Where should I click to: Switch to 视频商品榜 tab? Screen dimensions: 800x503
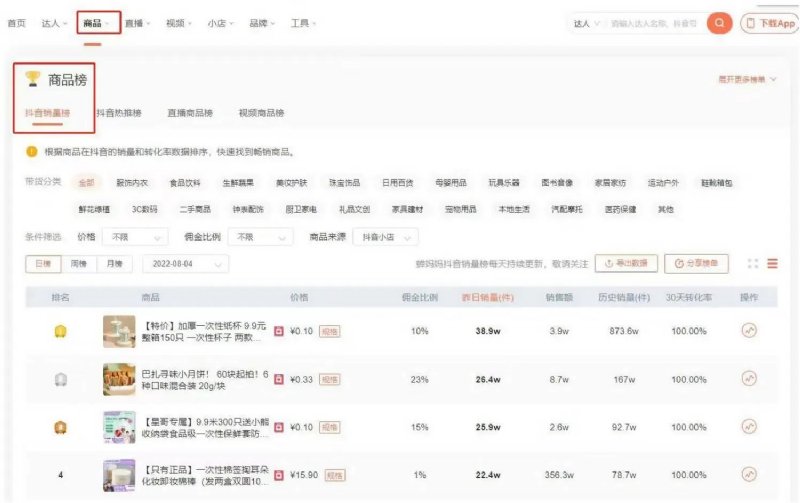[261, 113]
